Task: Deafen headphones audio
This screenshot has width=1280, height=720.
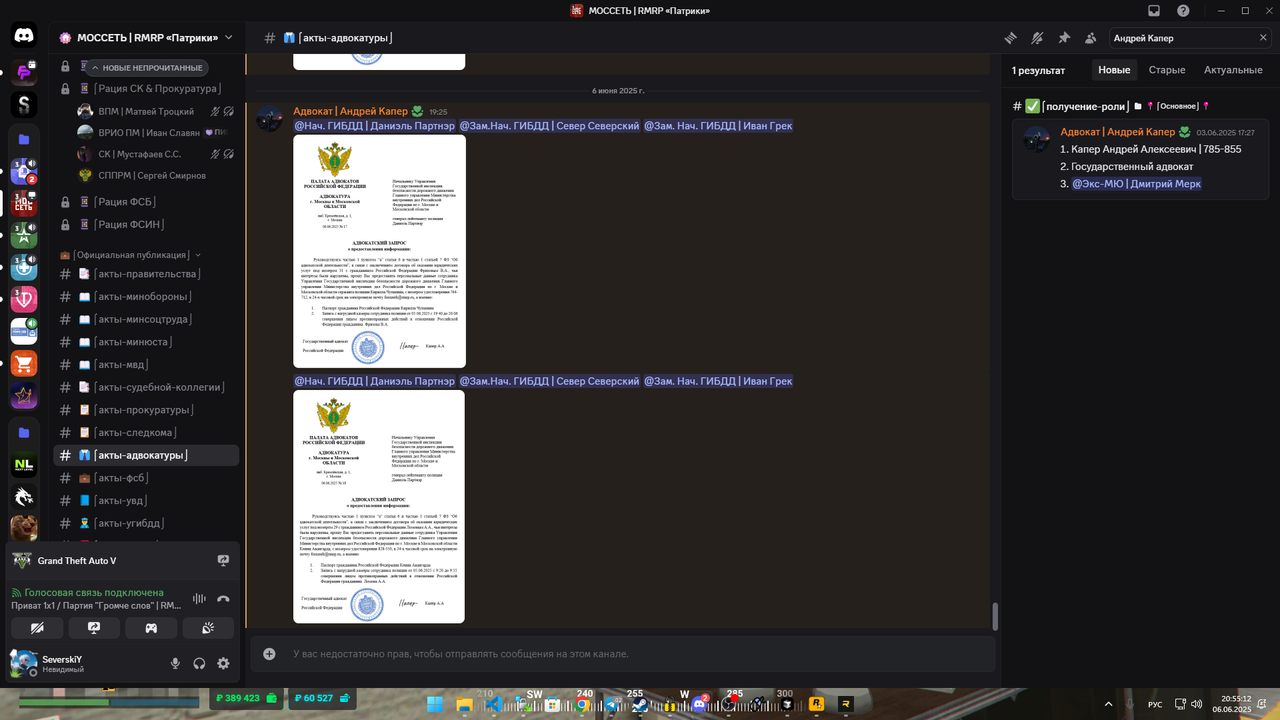Action: click(x=199, y=663)
